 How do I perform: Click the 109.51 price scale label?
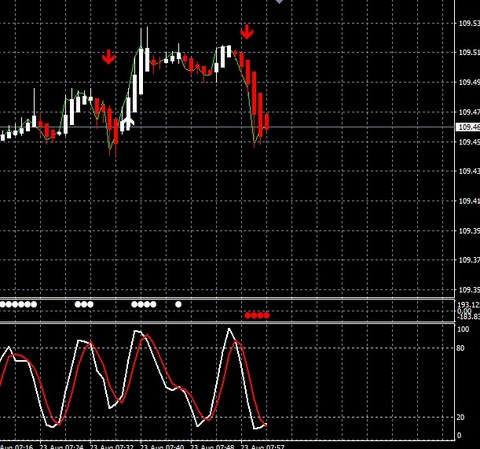tap(469, 52)
